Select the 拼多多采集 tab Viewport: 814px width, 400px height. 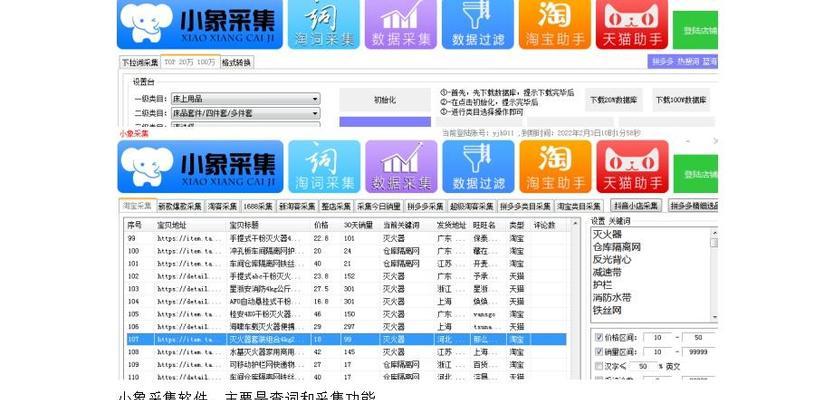(x=425, y=206)
